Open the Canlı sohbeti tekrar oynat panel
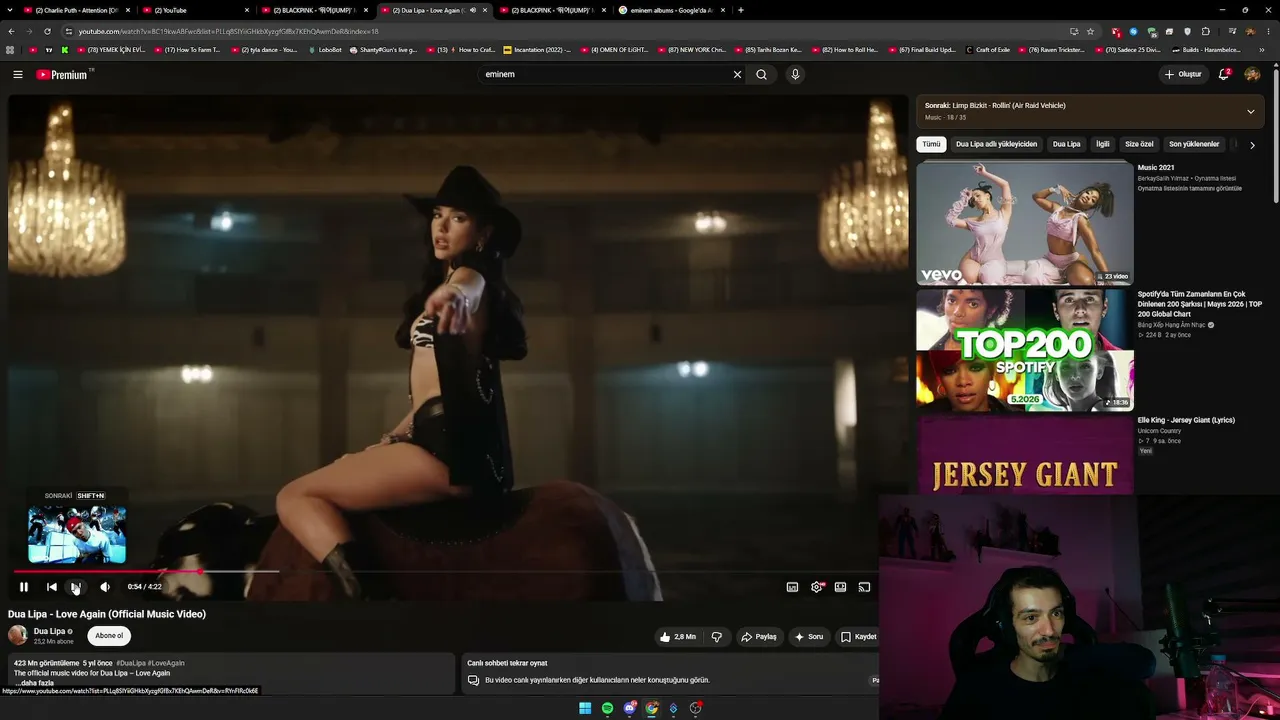 670,672
